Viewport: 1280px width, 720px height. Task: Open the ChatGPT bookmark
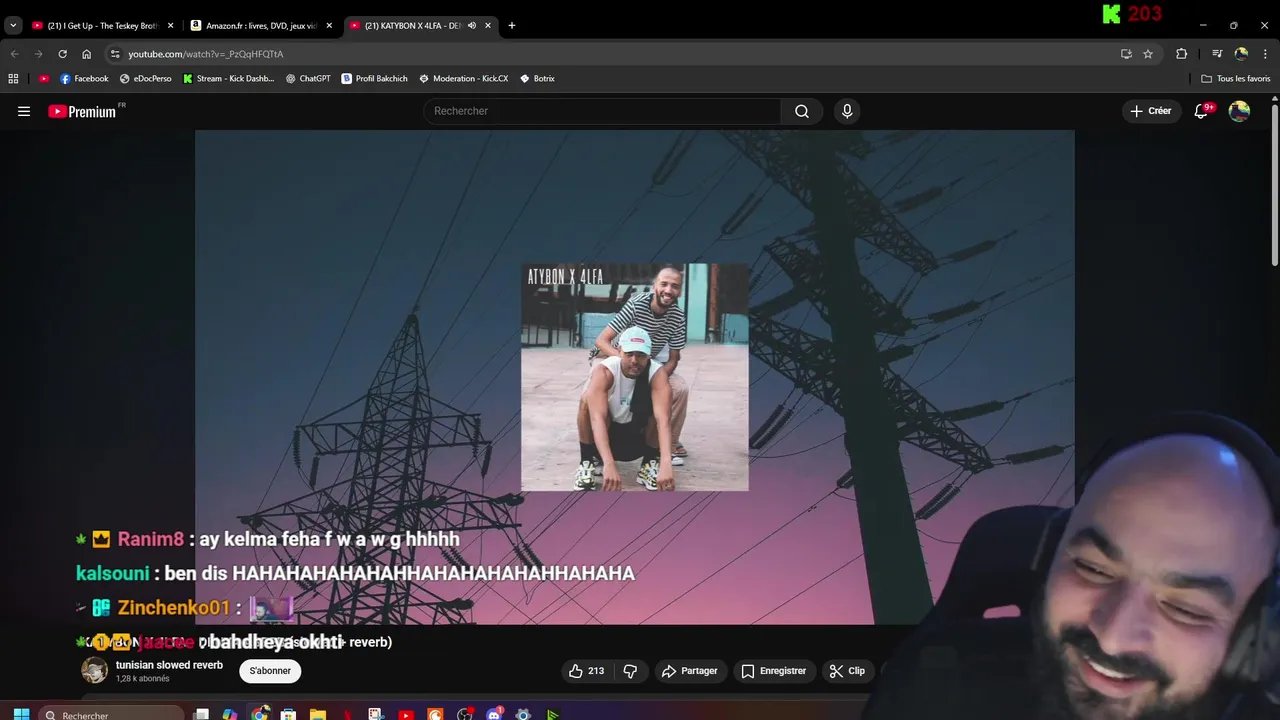[x=308, y=78]
